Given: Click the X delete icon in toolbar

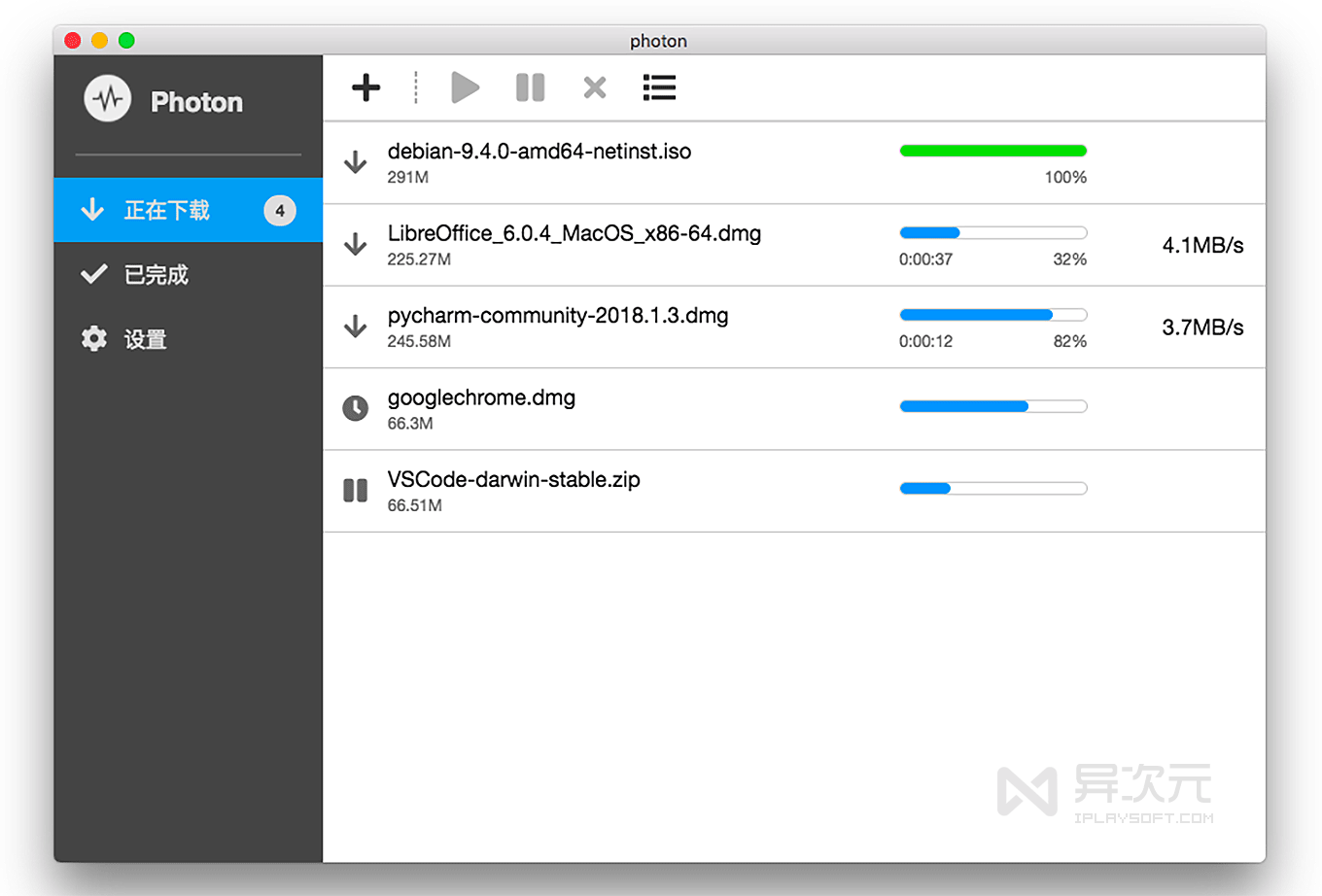Looking at the screenshot, I should point(595,87).
